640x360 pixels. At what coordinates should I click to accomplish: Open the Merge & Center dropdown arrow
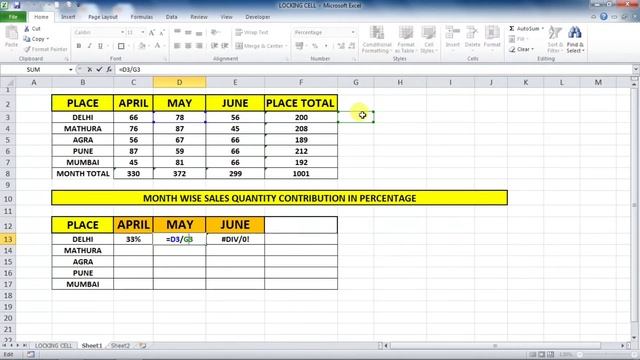[x=286, y=46]
